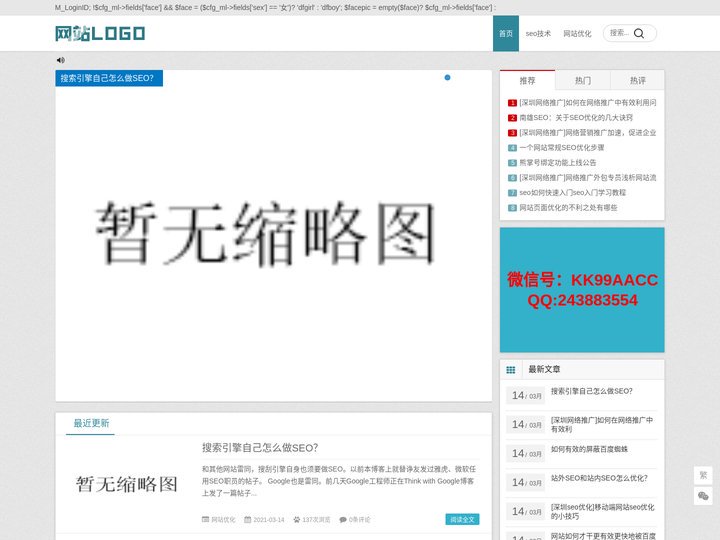Open ranked item 网站页面优化的不利之处有哪些
This screenshot has width=720, height=540.
(x=568, y=208)
